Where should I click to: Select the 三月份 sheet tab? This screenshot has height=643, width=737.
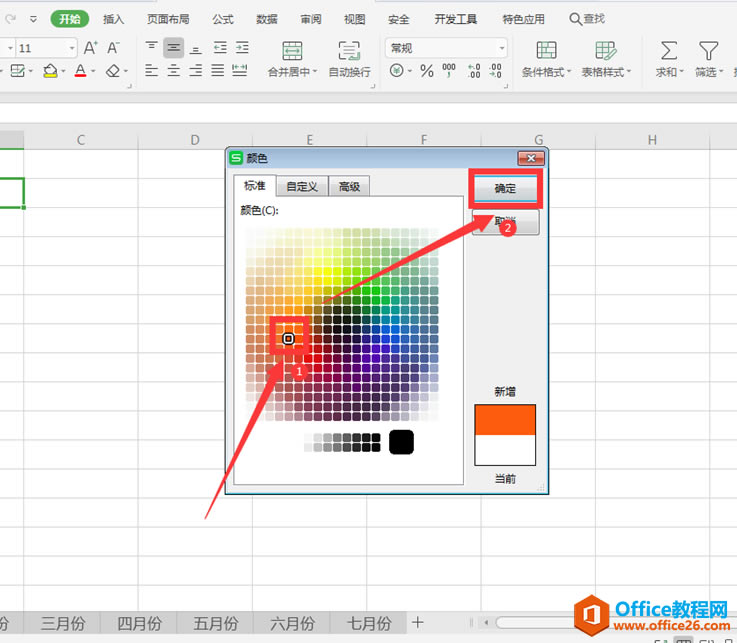[x=63, y=624]
